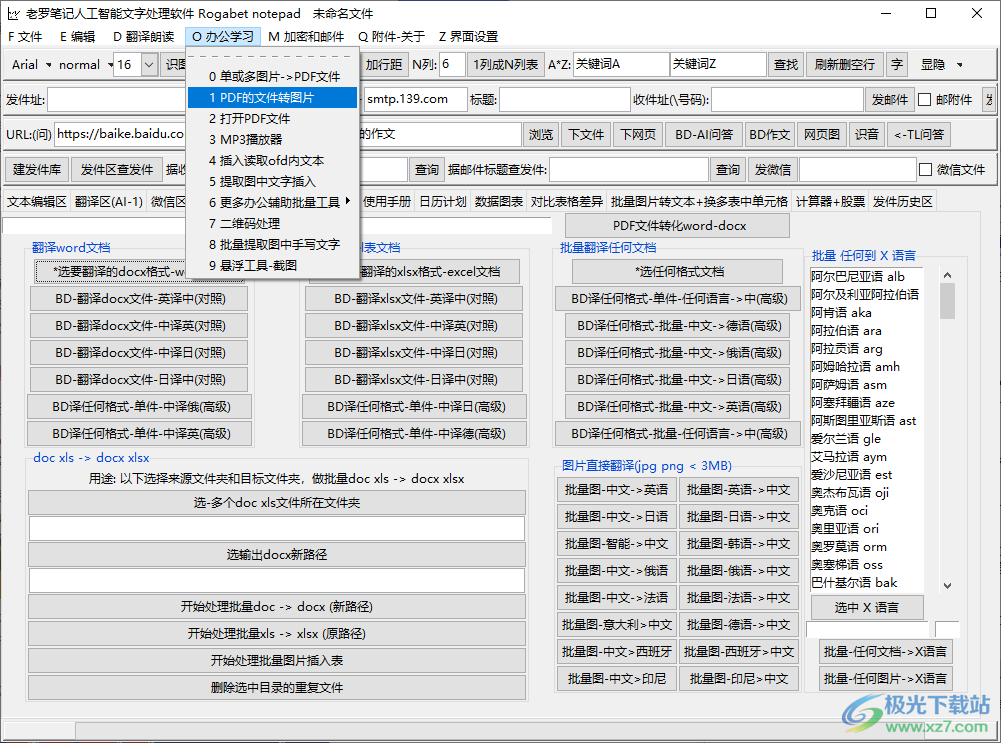Choose 1 PDF的文件转图片 from menu
Image resolution: width=1001 pixels, height=743 pixels.
point(273,98)
